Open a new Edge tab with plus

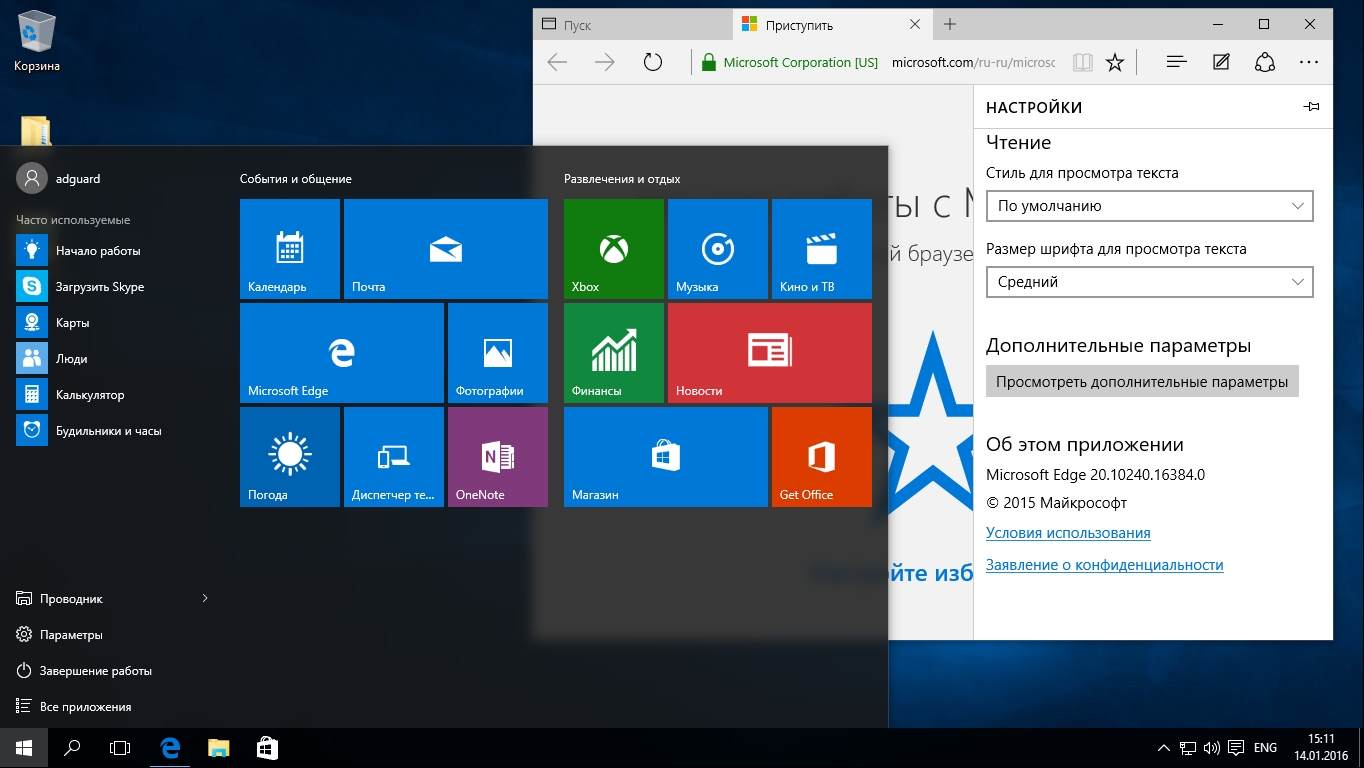pyautogui.click(x=950, y=24)
